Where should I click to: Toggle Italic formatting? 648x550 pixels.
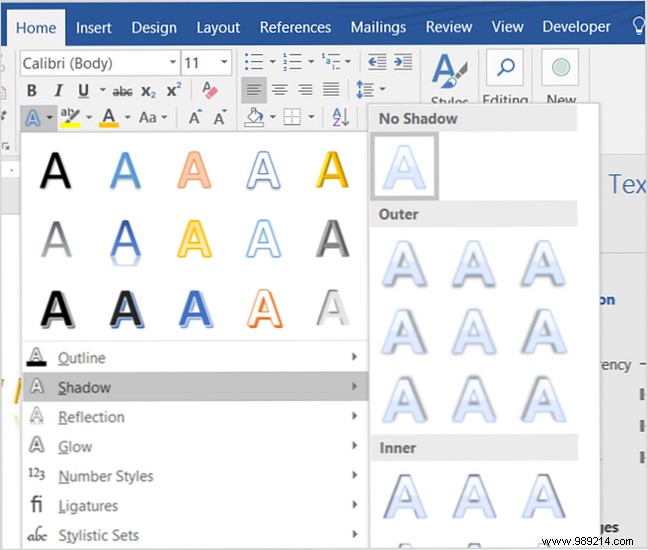coord(58,90)
